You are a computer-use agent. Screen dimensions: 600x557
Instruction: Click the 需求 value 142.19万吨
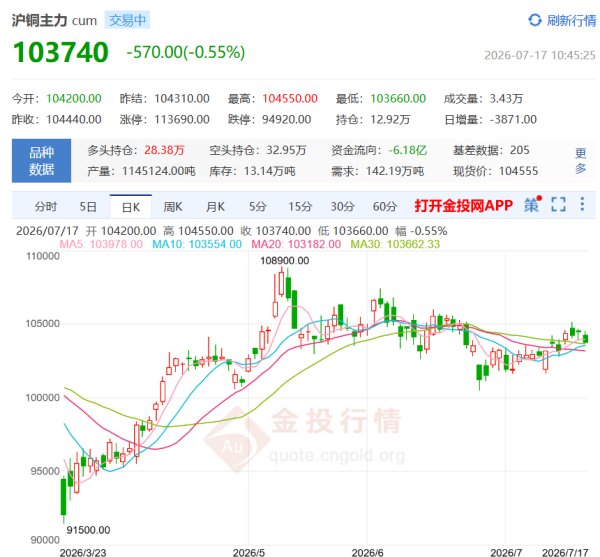point(395,171)
